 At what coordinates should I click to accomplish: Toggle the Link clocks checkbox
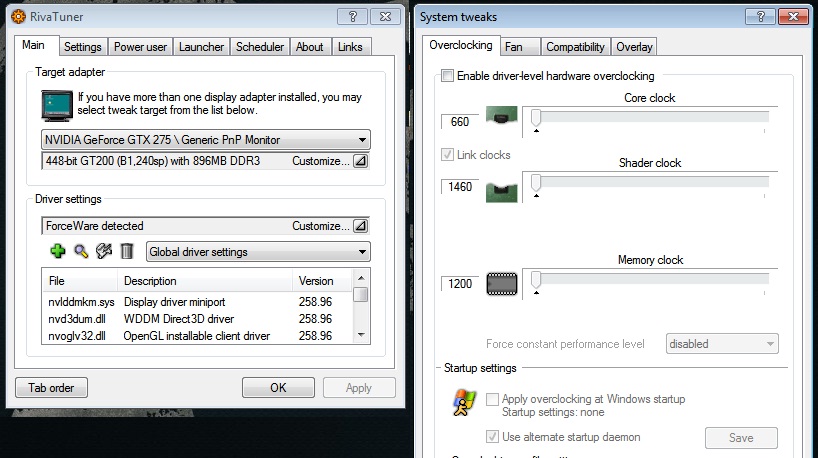(447, 154)
